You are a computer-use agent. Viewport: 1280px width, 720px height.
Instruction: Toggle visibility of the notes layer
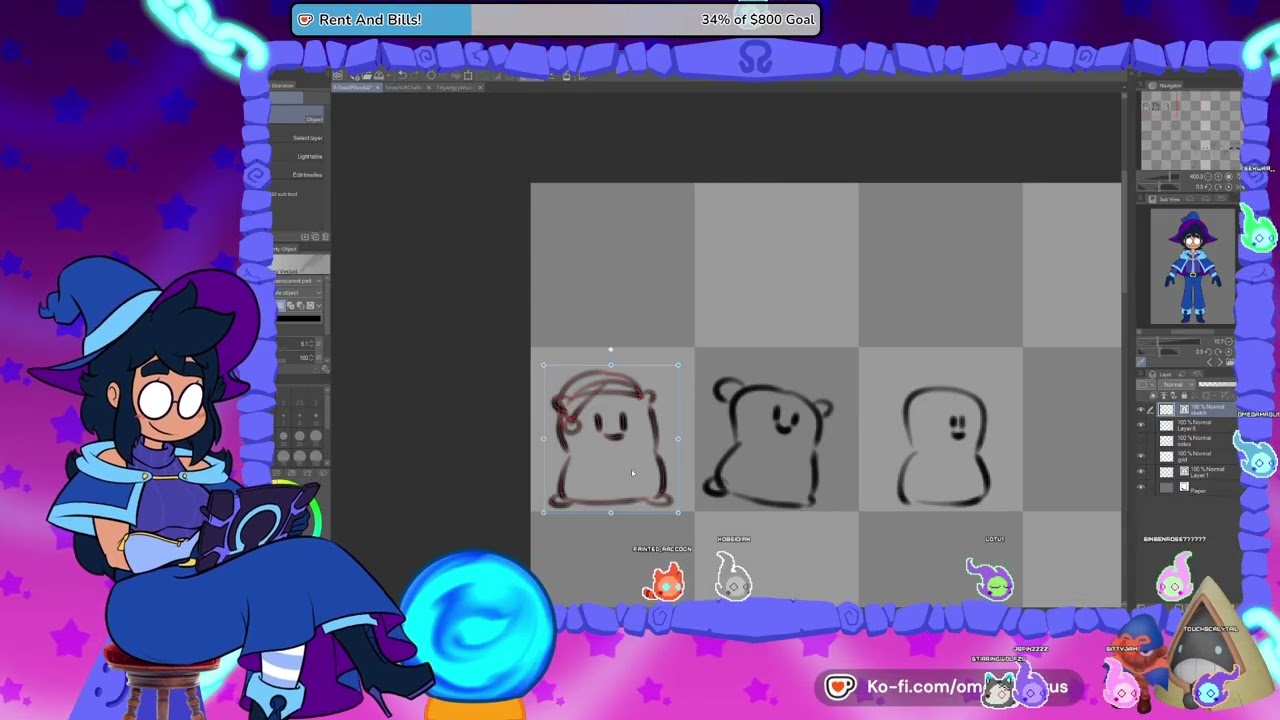coord(1141,441)
